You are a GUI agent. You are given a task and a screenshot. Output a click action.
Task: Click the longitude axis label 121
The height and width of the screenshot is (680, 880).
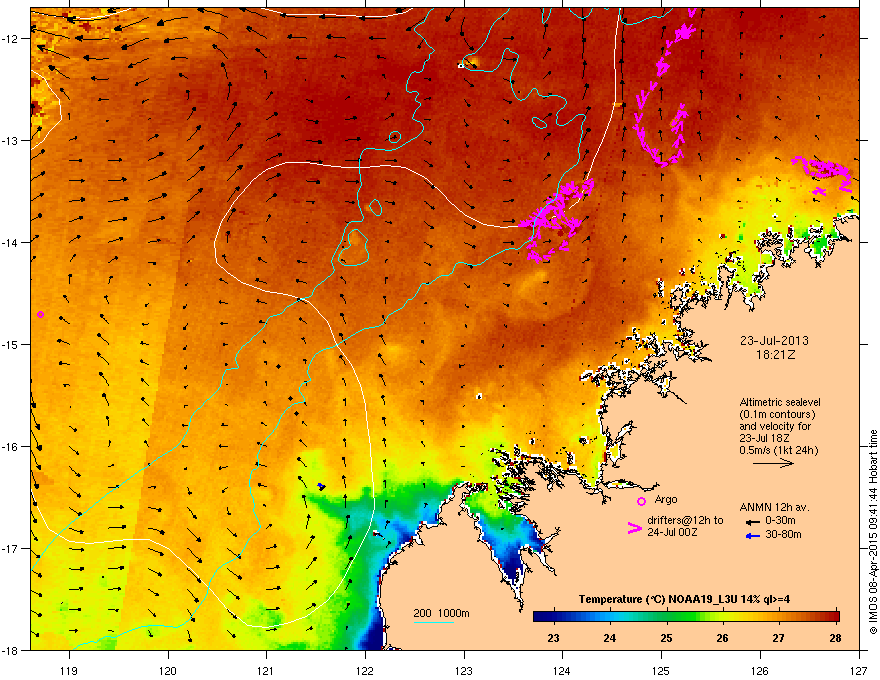tap(266, 670)
